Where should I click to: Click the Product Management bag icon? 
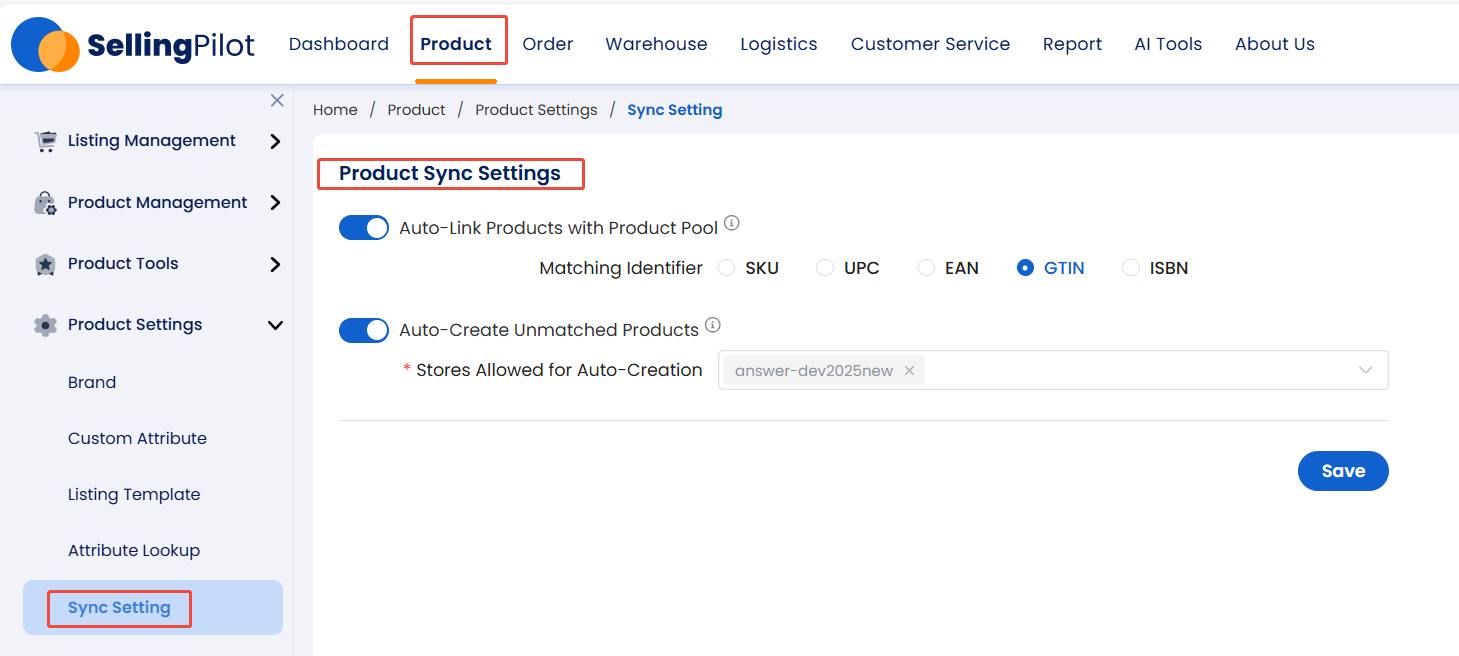pos(45,203)
